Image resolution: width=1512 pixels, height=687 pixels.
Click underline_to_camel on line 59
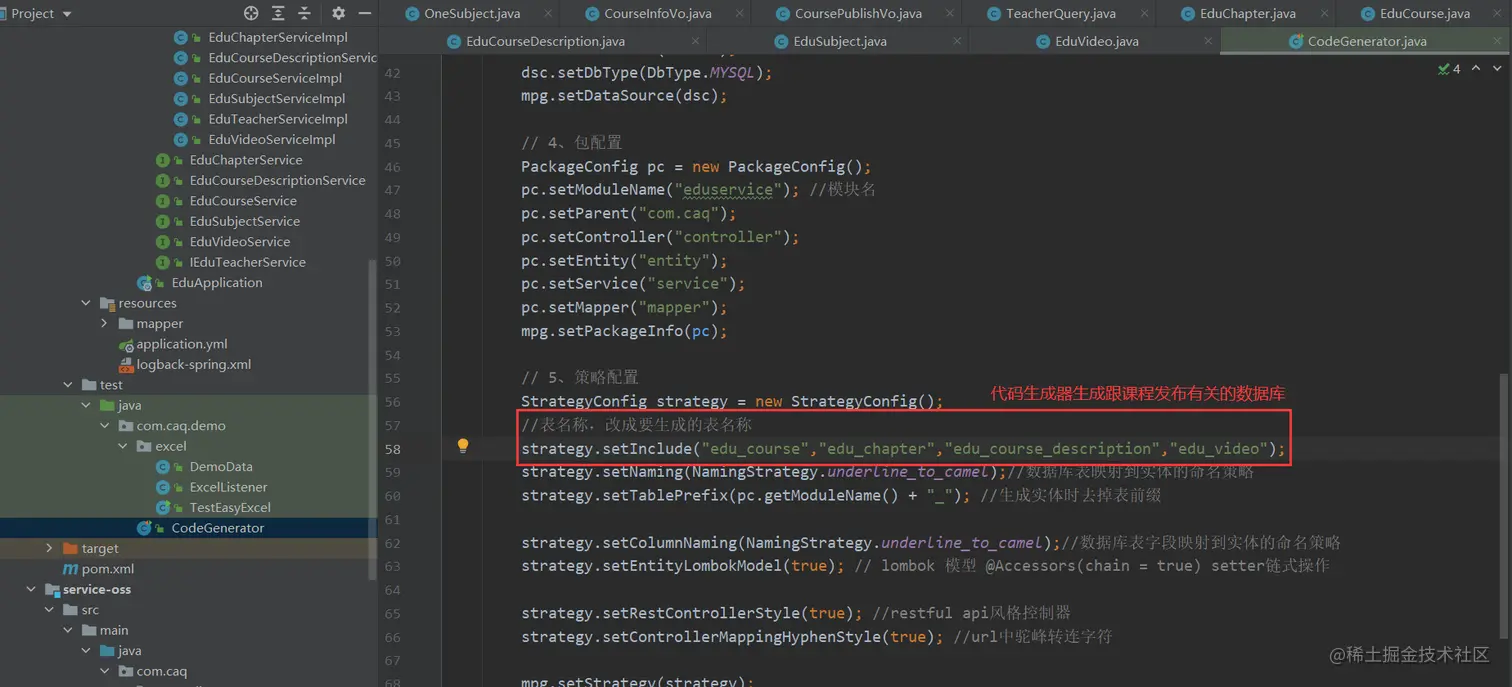tap(910, 472)
